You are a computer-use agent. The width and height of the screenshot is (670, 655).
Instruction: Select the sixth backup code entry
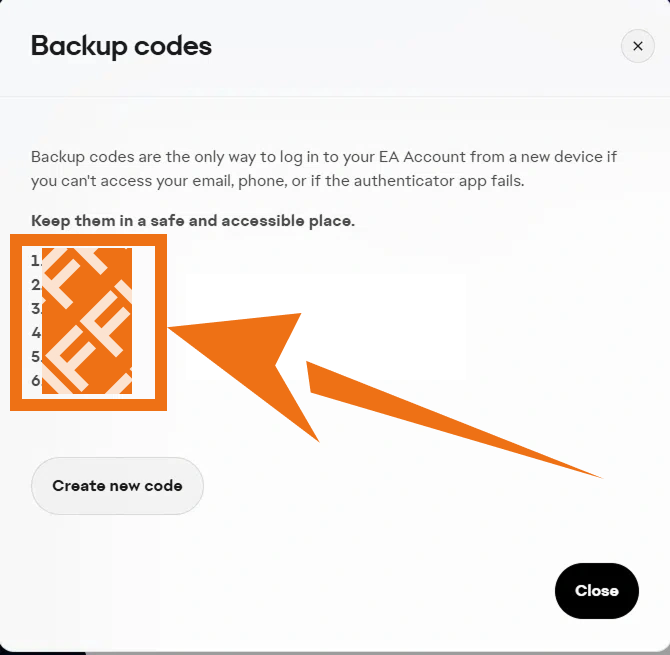point(85,381)
